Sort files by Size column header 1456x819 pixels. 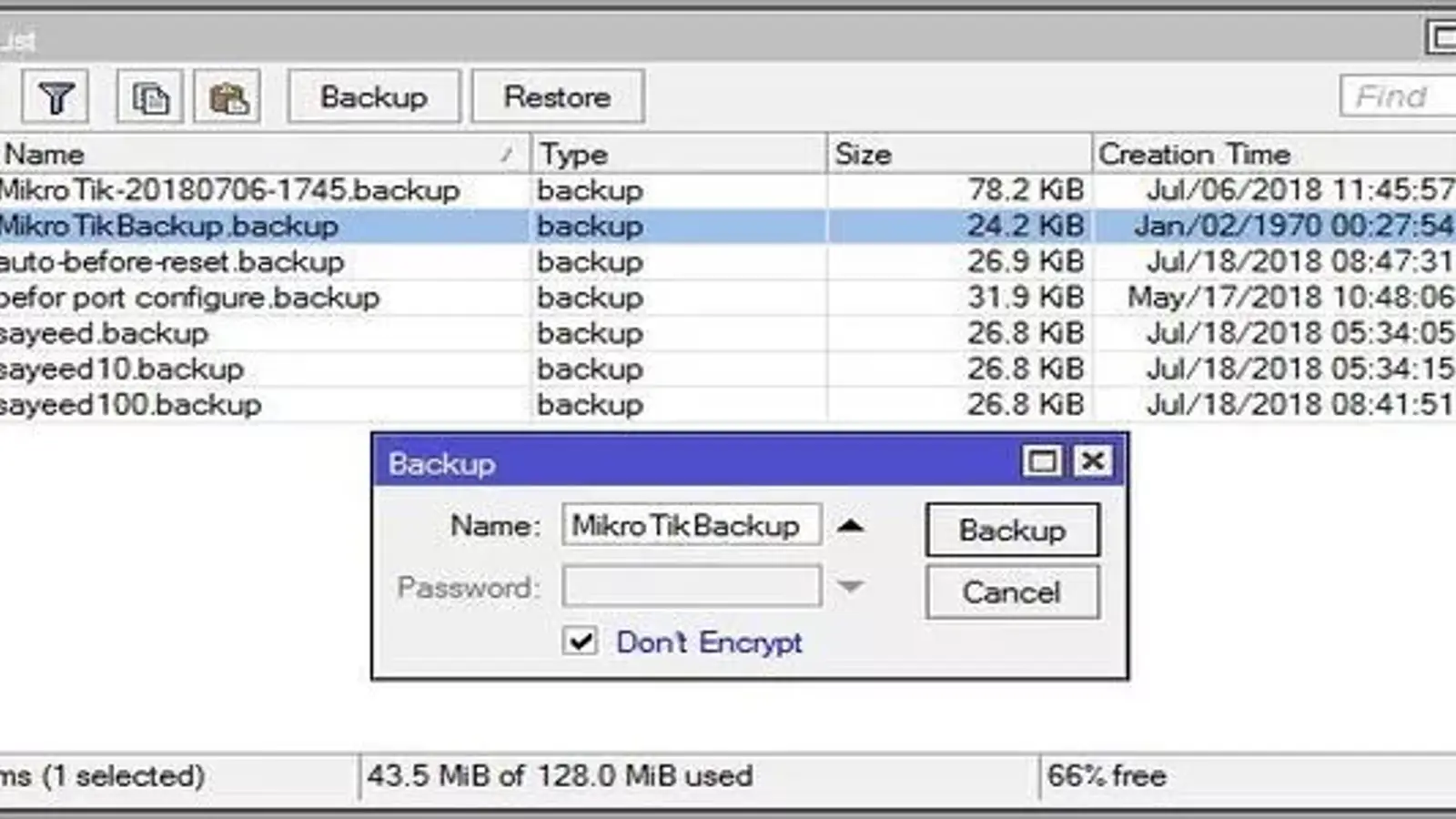point(958,155)
